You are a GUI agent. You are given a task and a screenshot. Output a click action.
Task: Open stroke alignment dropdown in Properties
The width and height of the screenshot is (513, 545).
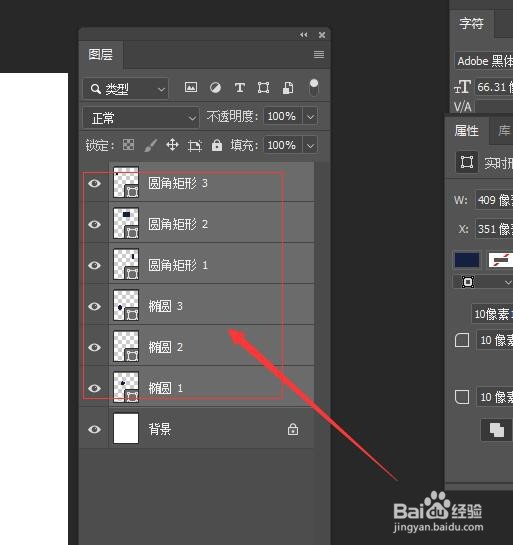tap(483, 282)
